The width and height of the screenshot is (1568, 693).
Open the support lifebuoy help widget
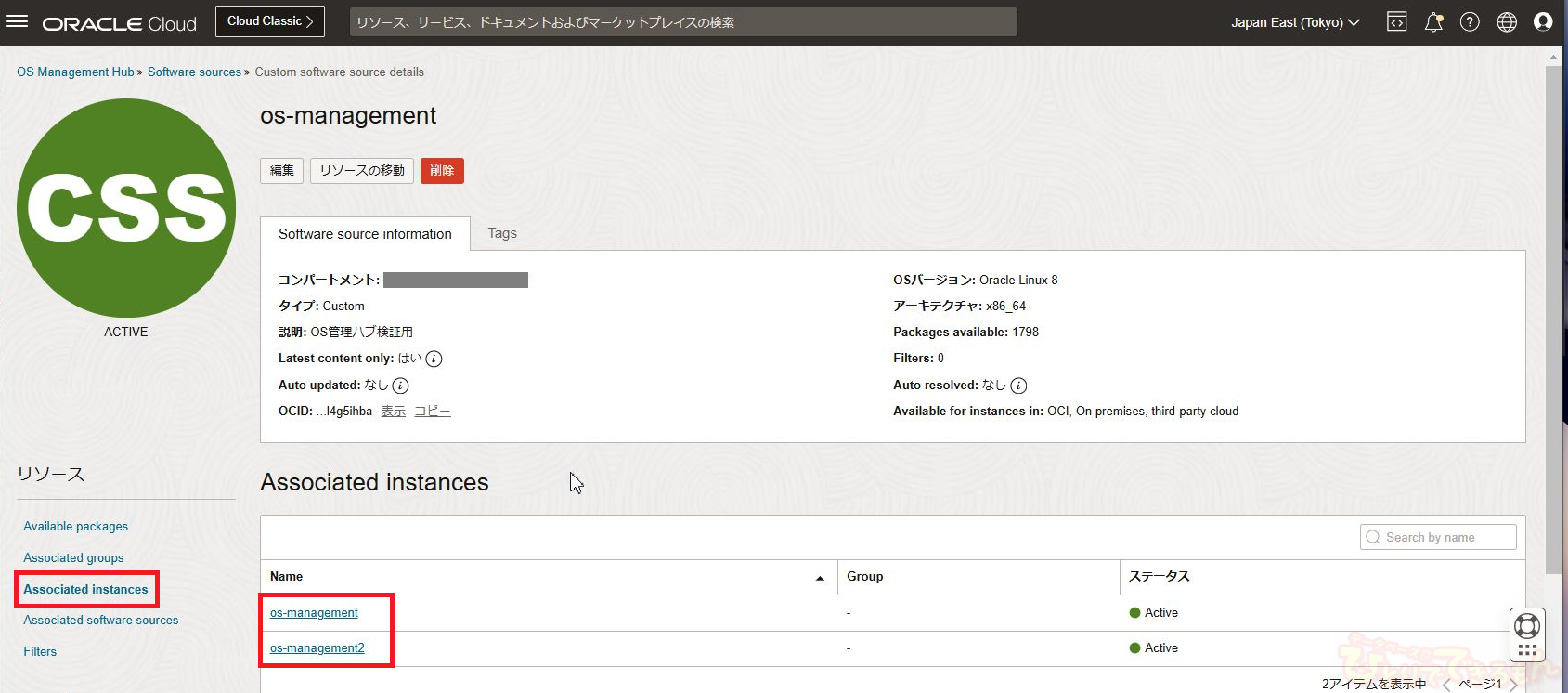pos(1527,626)
